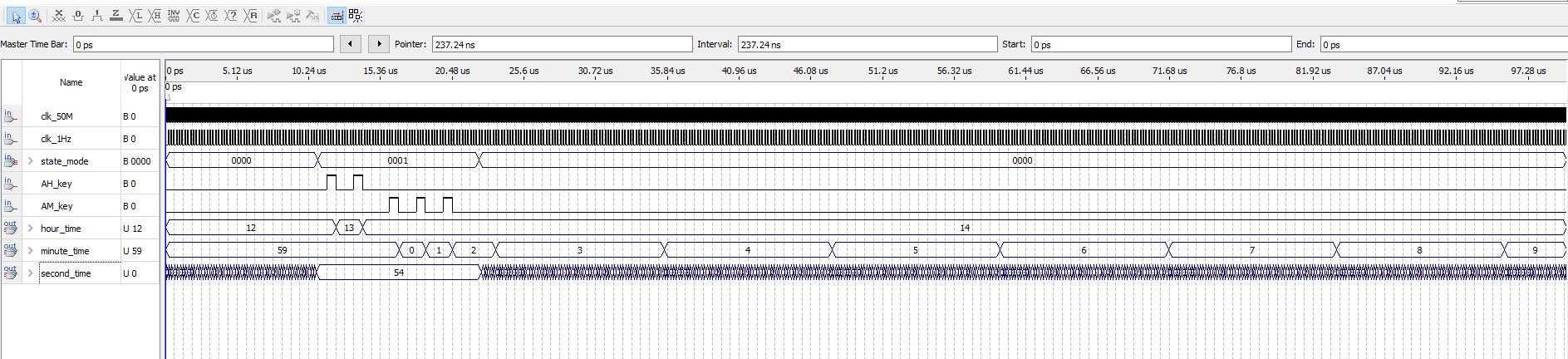1568x359 pixels.
Task: Set High Impedance (Z) value
Action: pos(116,16)
